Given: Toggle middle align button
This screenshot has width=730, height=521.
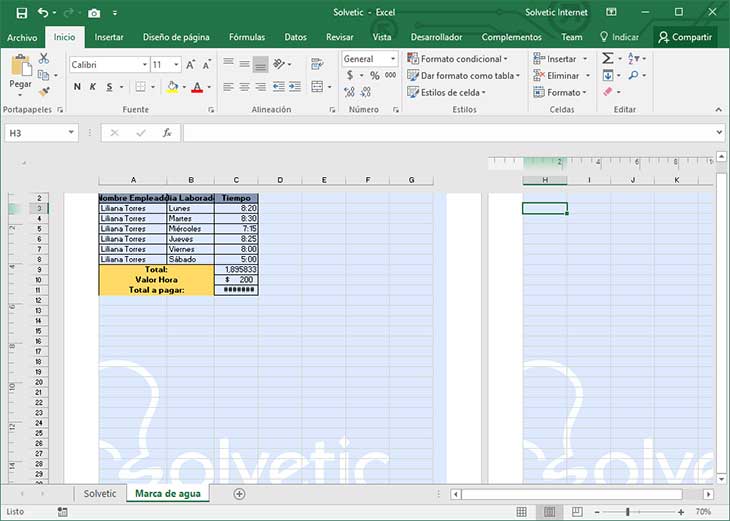Looking at the screenshot, I should (244, 64).
